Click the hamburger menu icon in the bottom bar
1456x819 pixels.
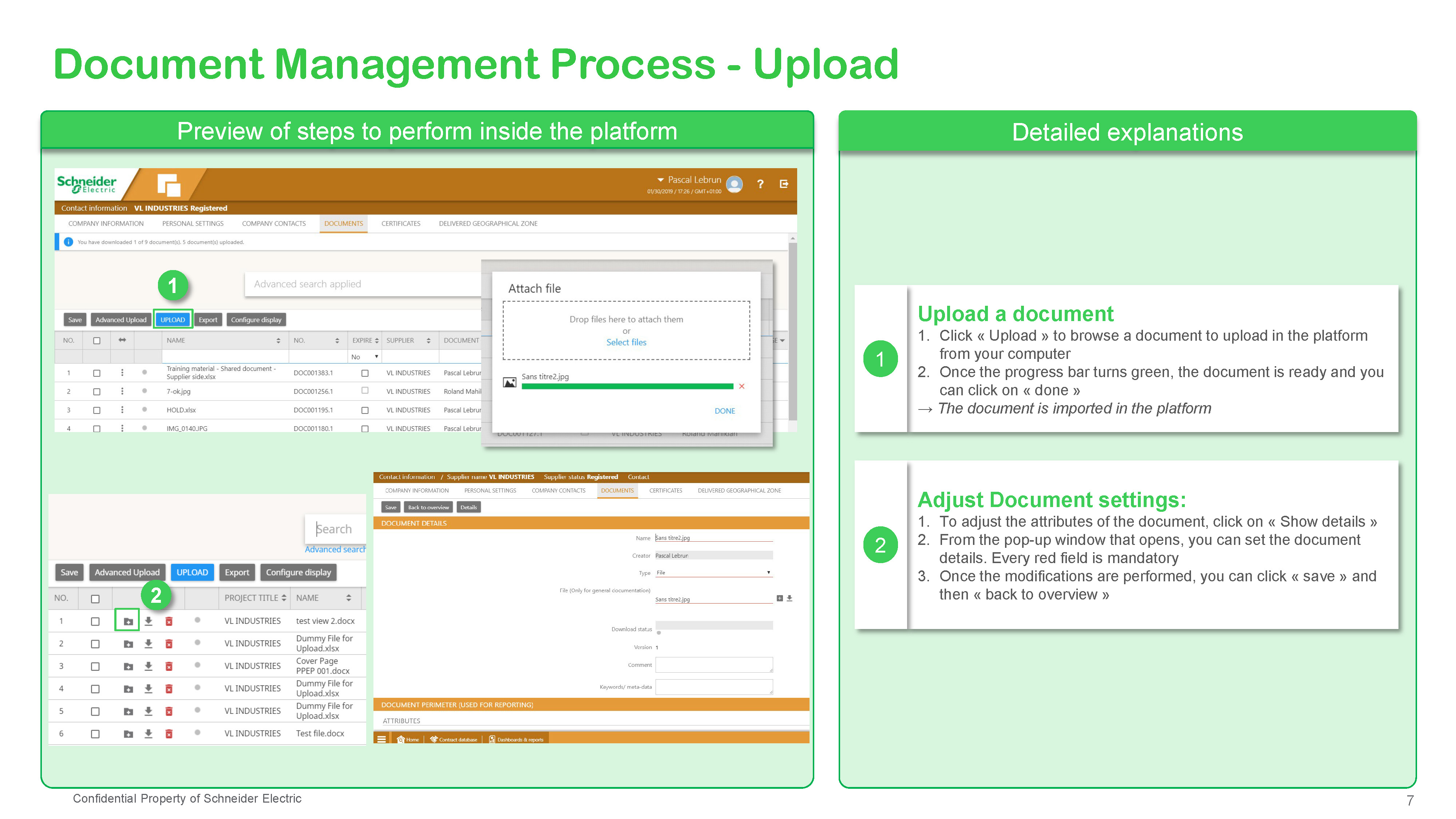(381, 739)
